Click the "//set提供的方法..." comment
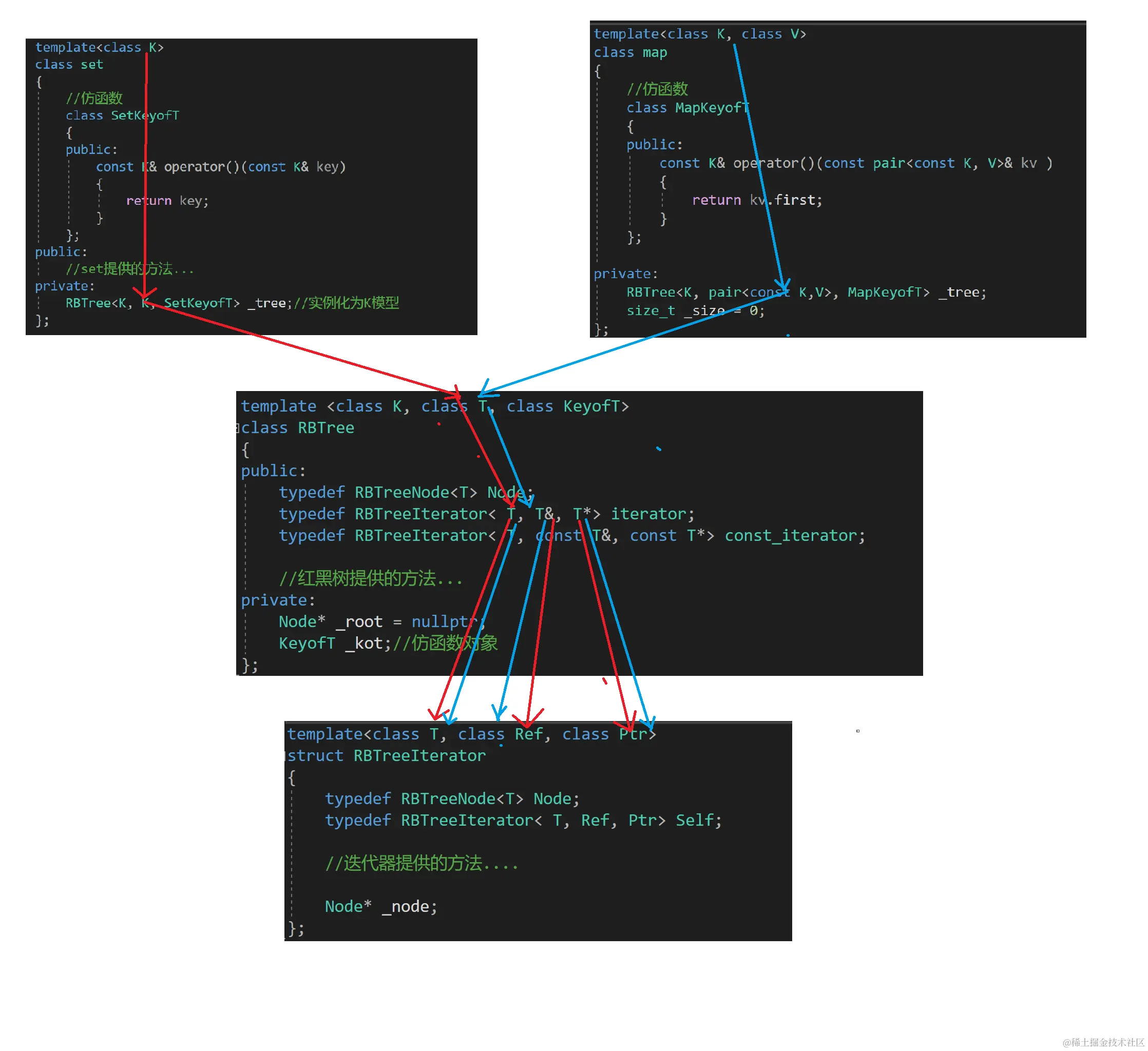 click(130, 269)
